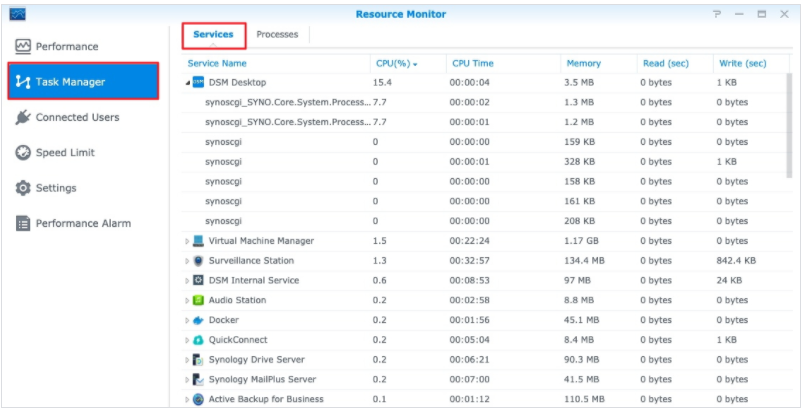Image resolution: width=806 pixels, height=408 pixels.
Task: Click the Active Backup for Business icon
Action: (198, 399)
